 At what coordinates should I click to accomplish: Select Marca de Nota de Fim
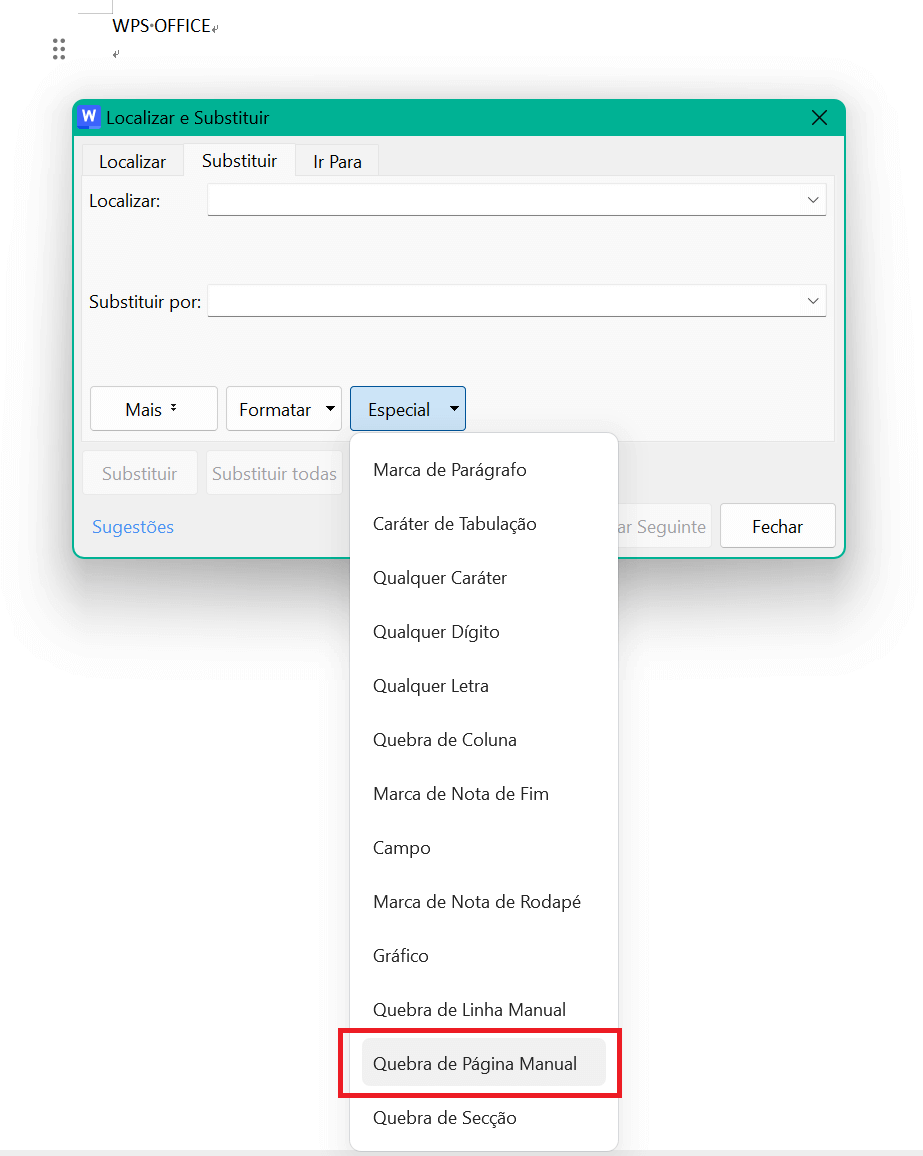click(460, 793)
